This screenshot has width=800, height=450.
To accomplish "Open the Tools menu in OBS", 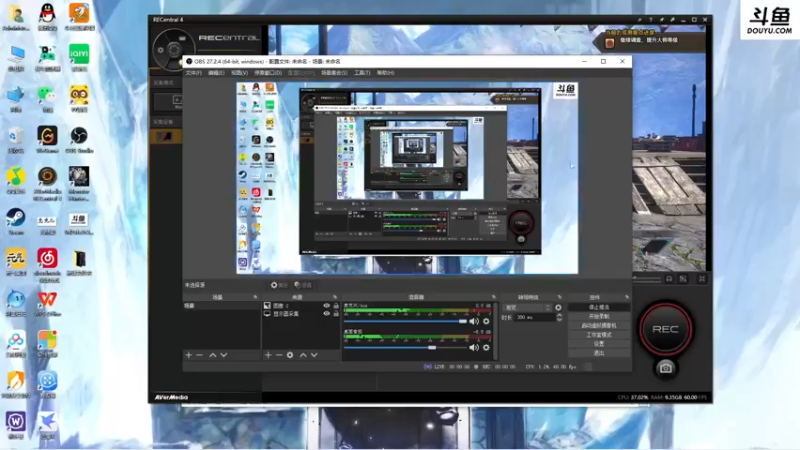I will coord(362,73).
